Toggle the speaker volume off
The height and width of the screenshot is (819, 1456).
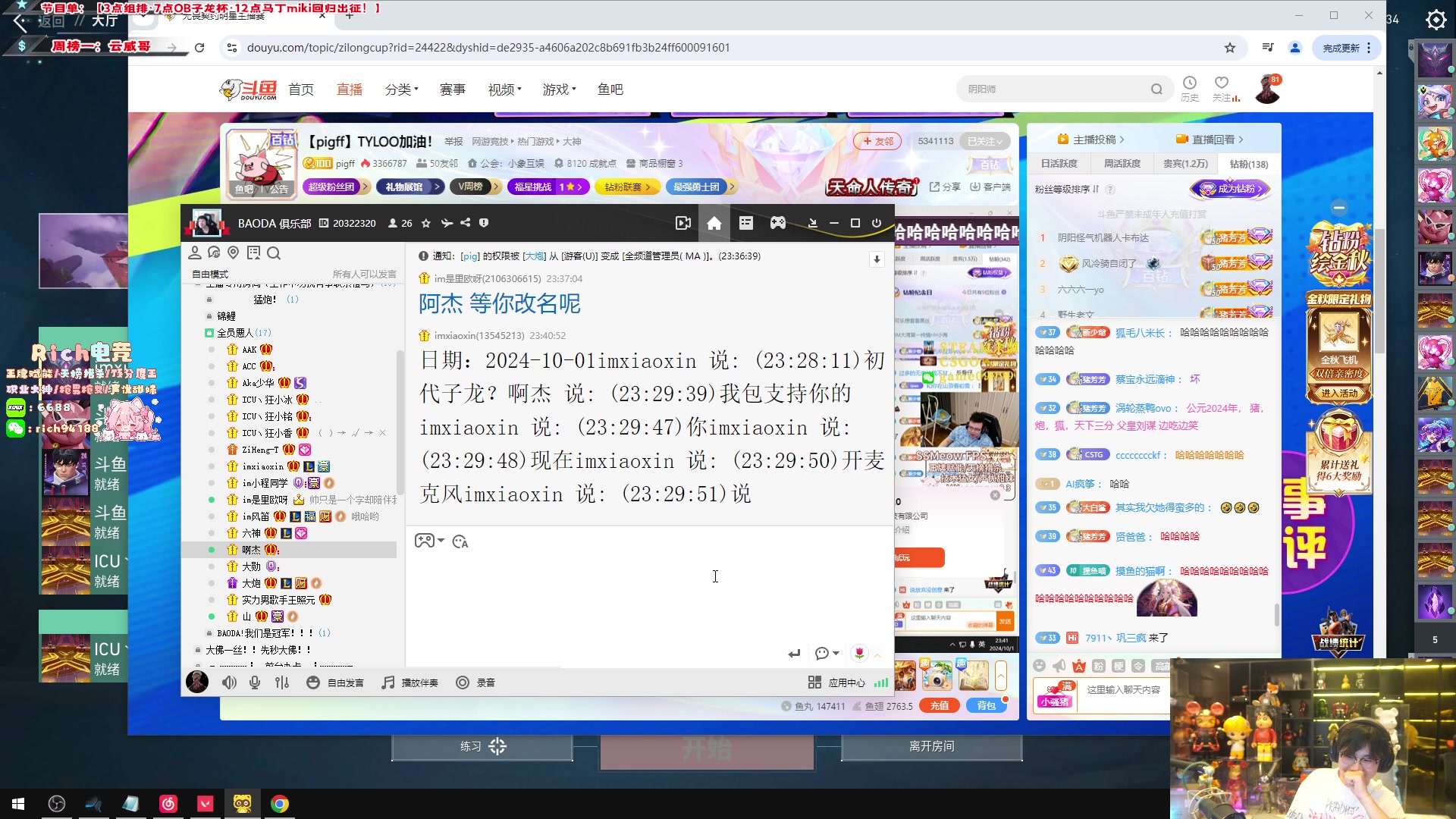(x=230, y=682)
